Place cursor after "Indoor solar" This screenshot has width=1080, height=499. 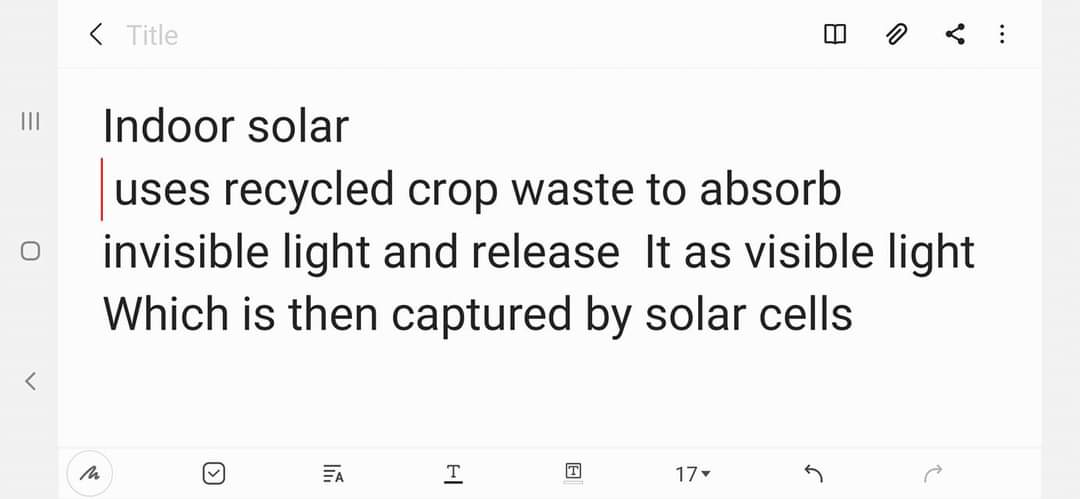click(x=350, y=127)
